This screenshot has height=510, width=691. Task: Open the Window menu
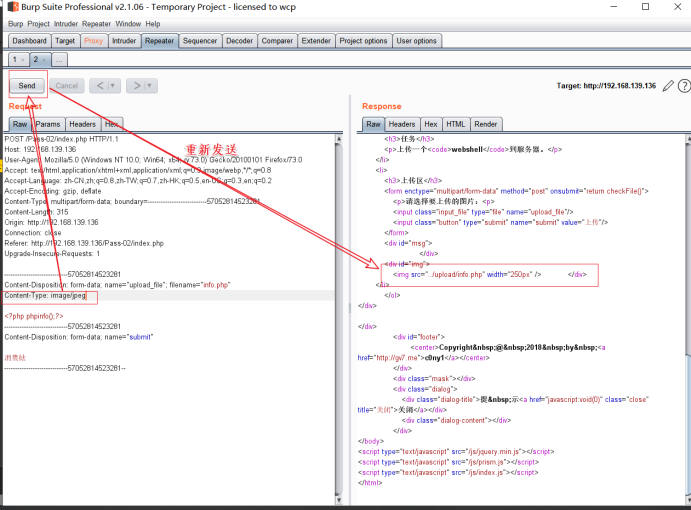[x=128, y=24]
